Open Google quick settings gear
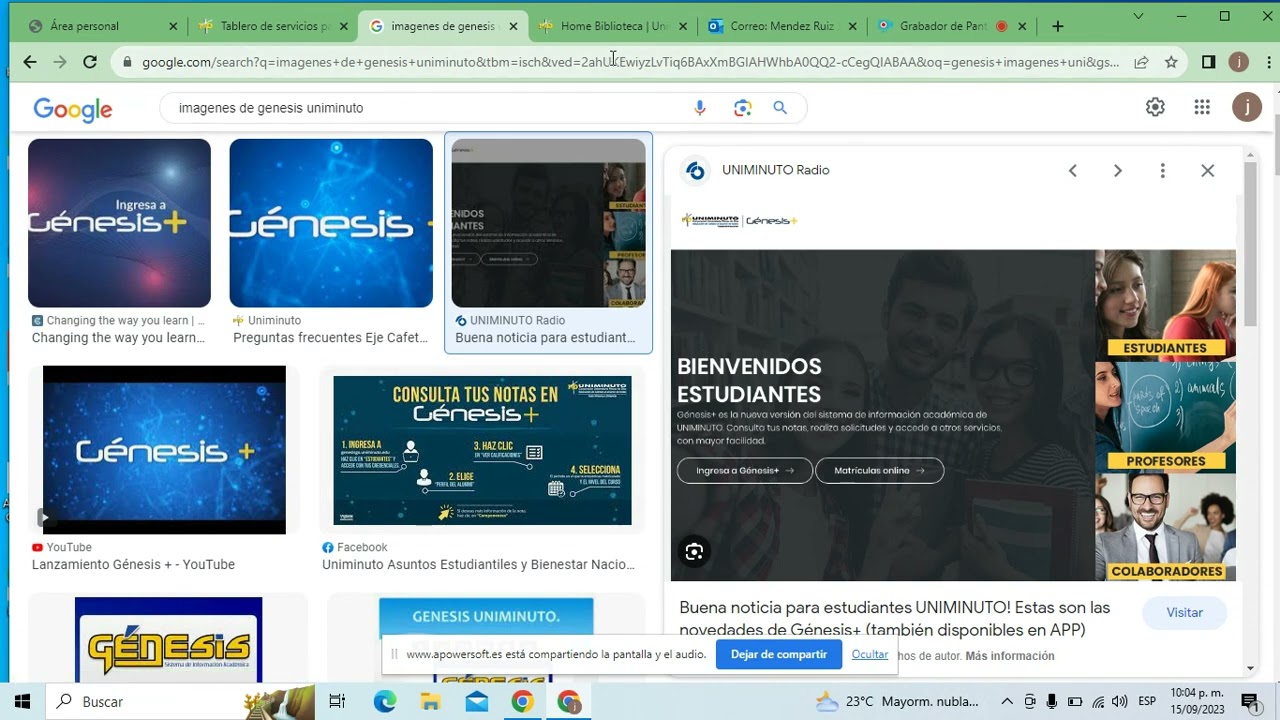The height and width of the screenshot is (720, 1280). coord(1155,107)
